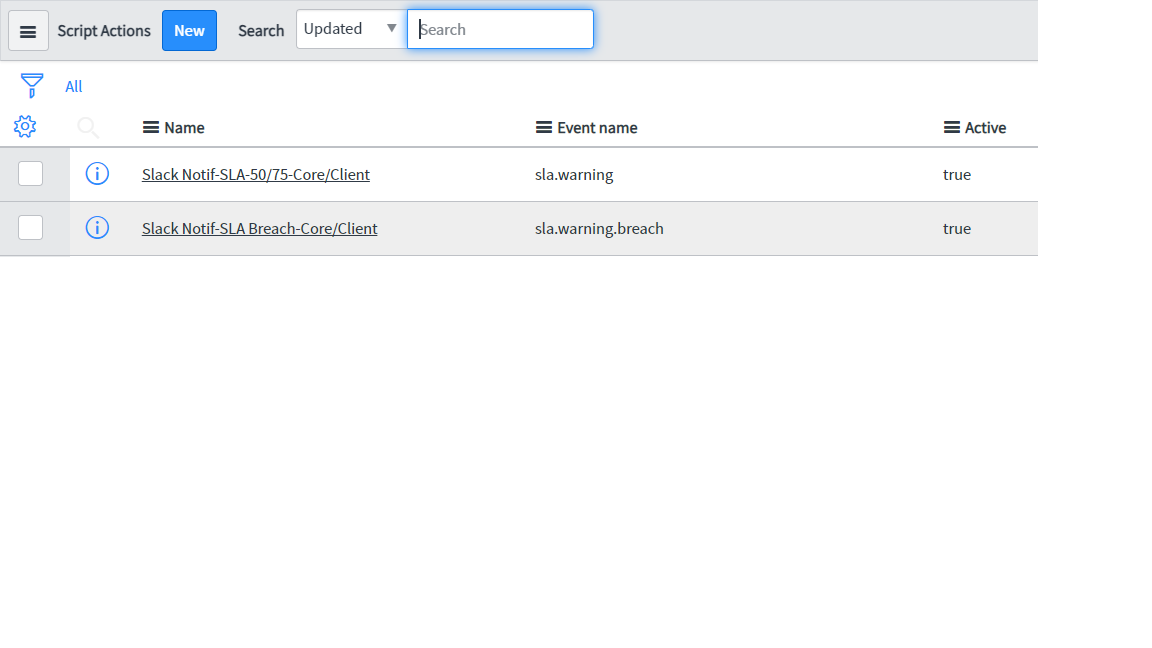Open Slack Notif-SLA-50/75-Core/Client record link
The width and height of the screenshot is (1152, 648).
pyautogui.click(x=256, y=175)
